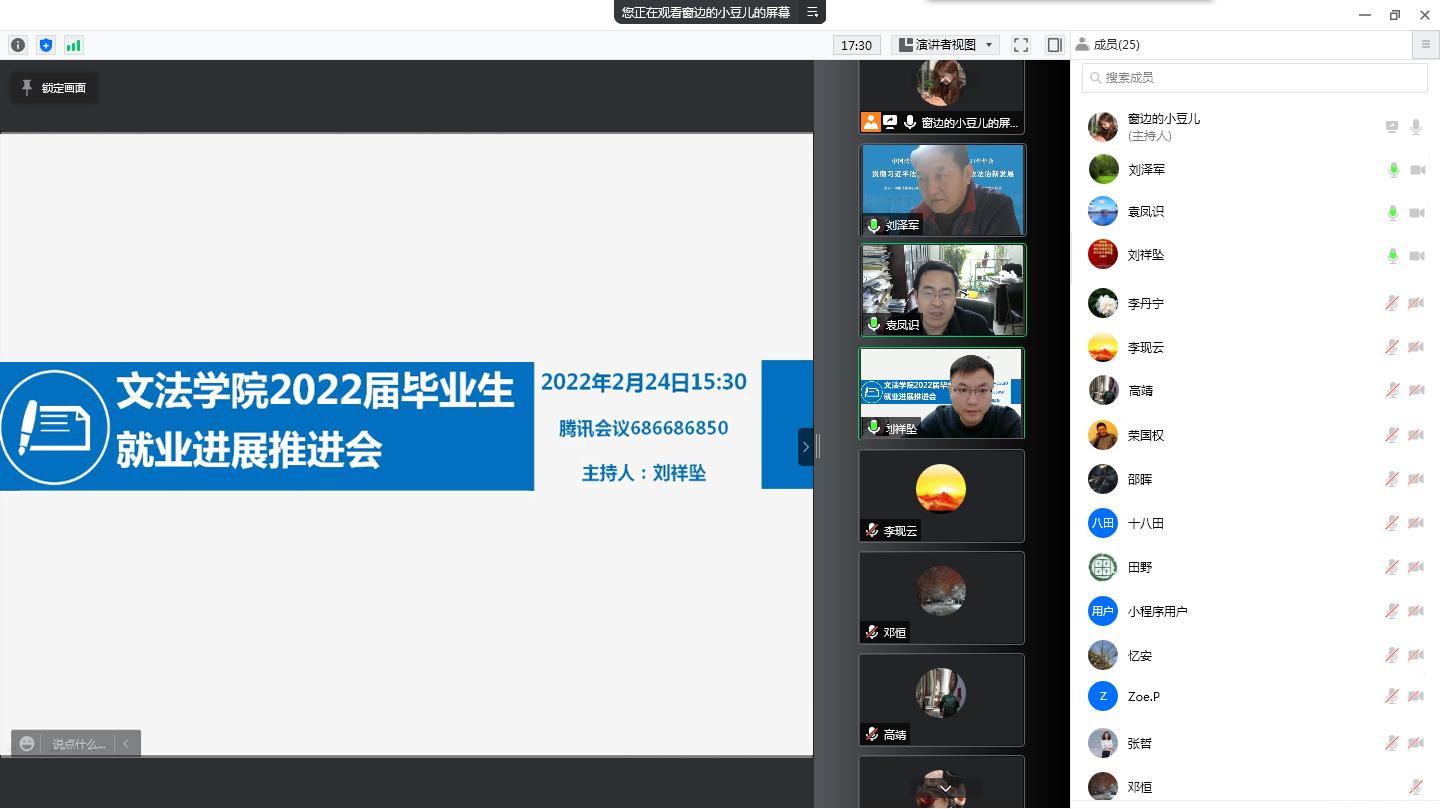Toggle 刘祥坠's green microphone icon
The width and height of the screenshot is (1440, 809).
[1393, 255]
